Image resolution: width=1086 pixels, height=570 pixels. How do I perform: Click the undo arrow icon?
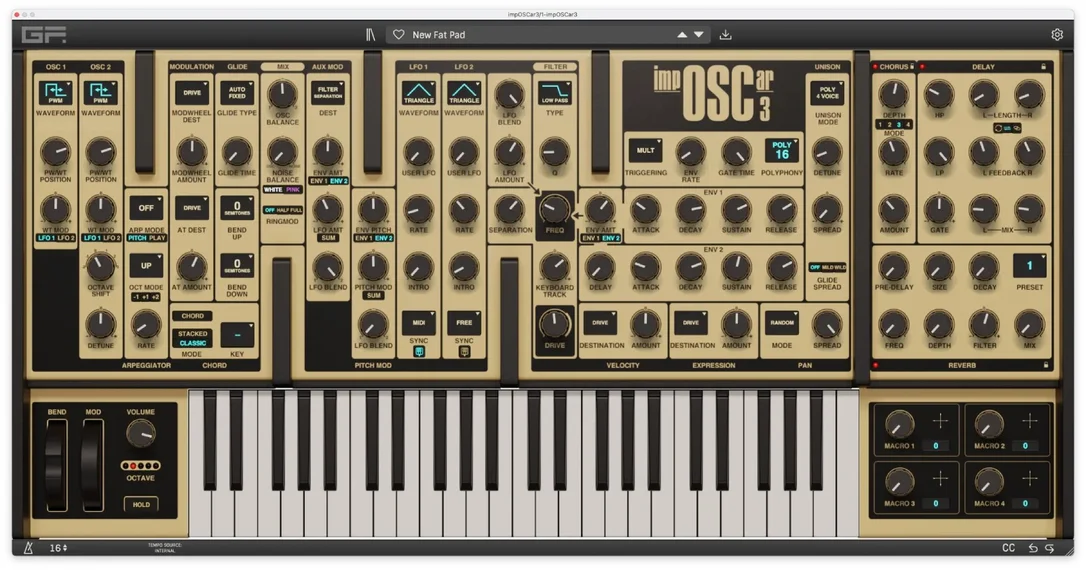[1033, 548]
